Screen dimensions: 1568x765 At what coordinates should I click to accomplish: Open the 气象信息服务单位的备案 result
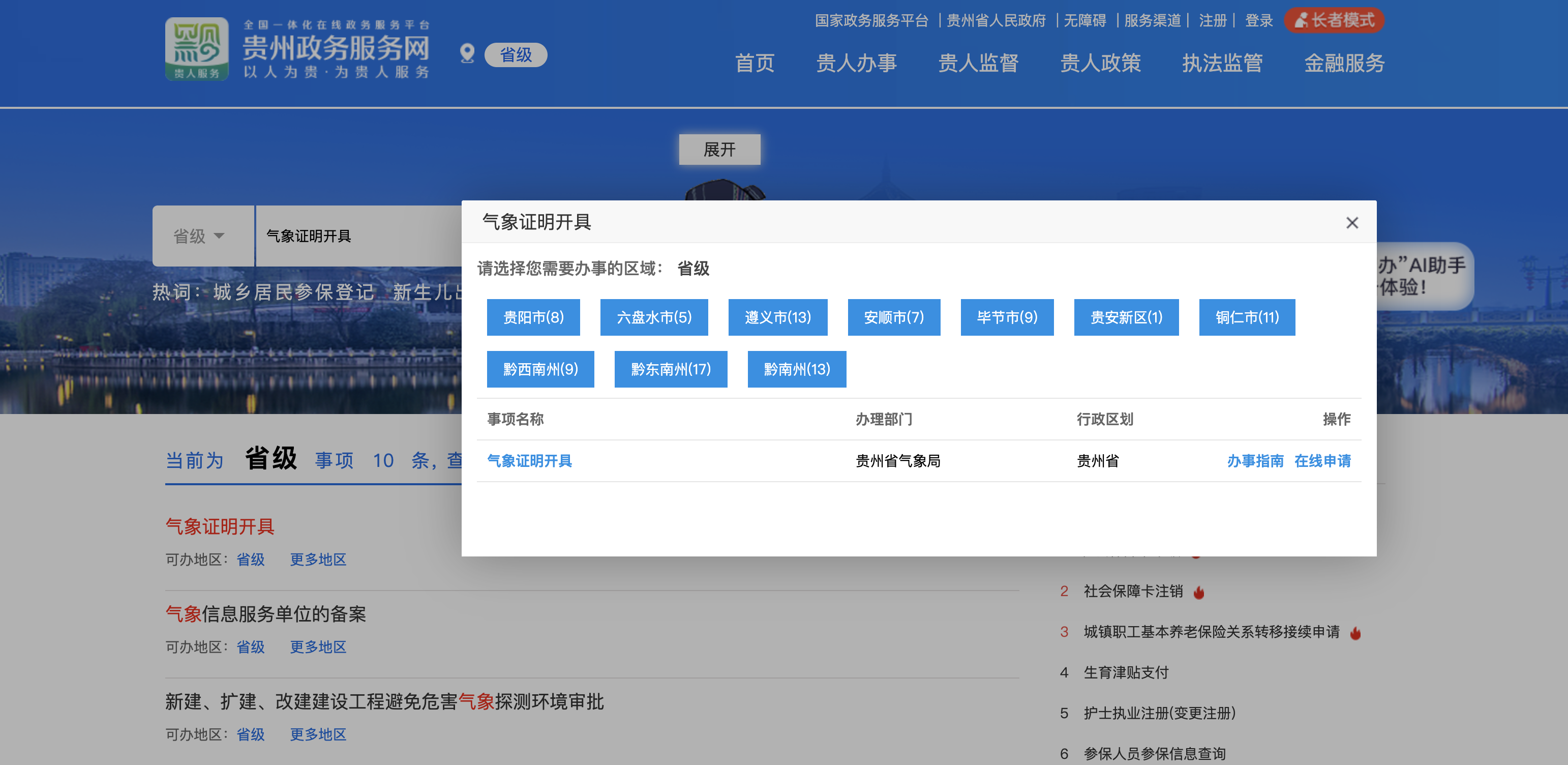[x=265, y=614]
